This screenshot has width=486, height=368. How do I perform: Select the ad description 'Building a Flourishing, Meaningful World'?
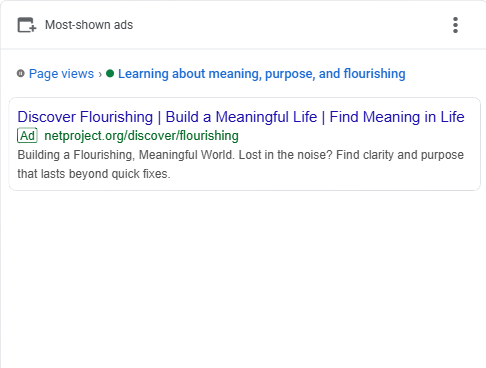tap(125, 155)
